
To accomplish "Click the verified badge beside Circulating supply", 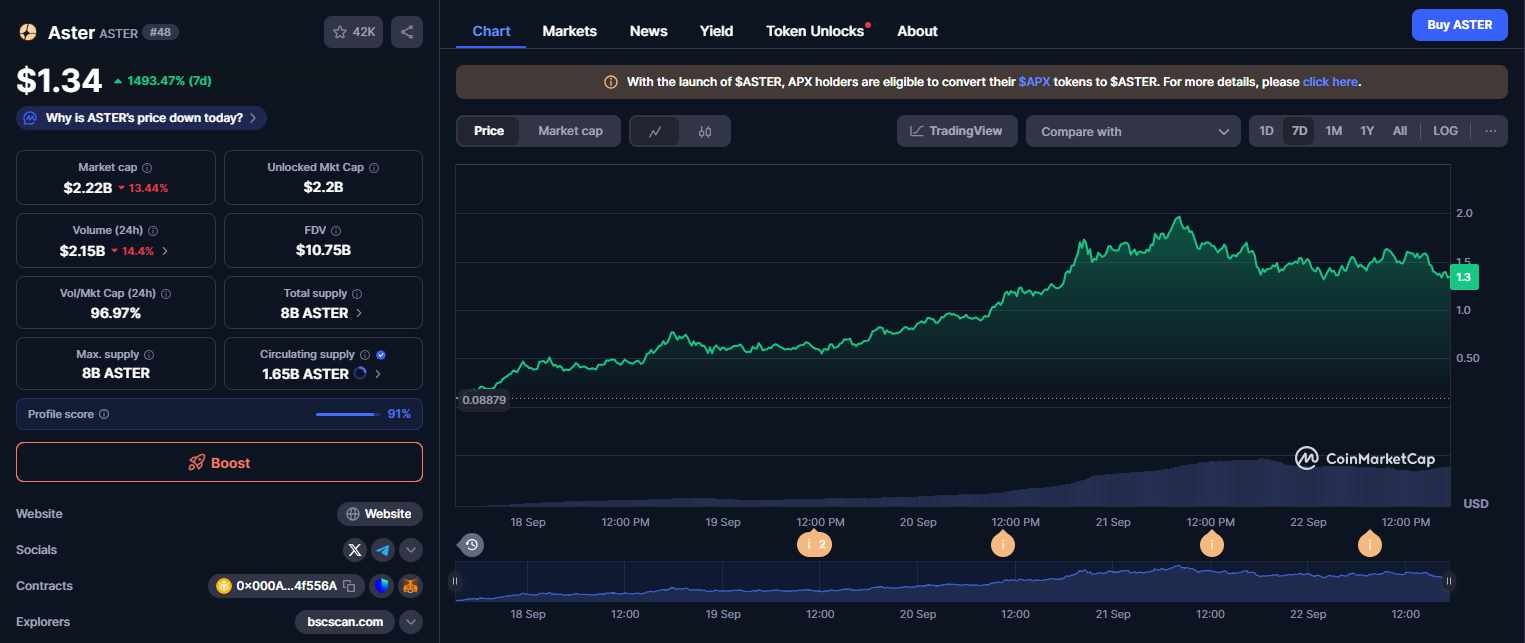I will pyautogui.click(x=381, y=355).
